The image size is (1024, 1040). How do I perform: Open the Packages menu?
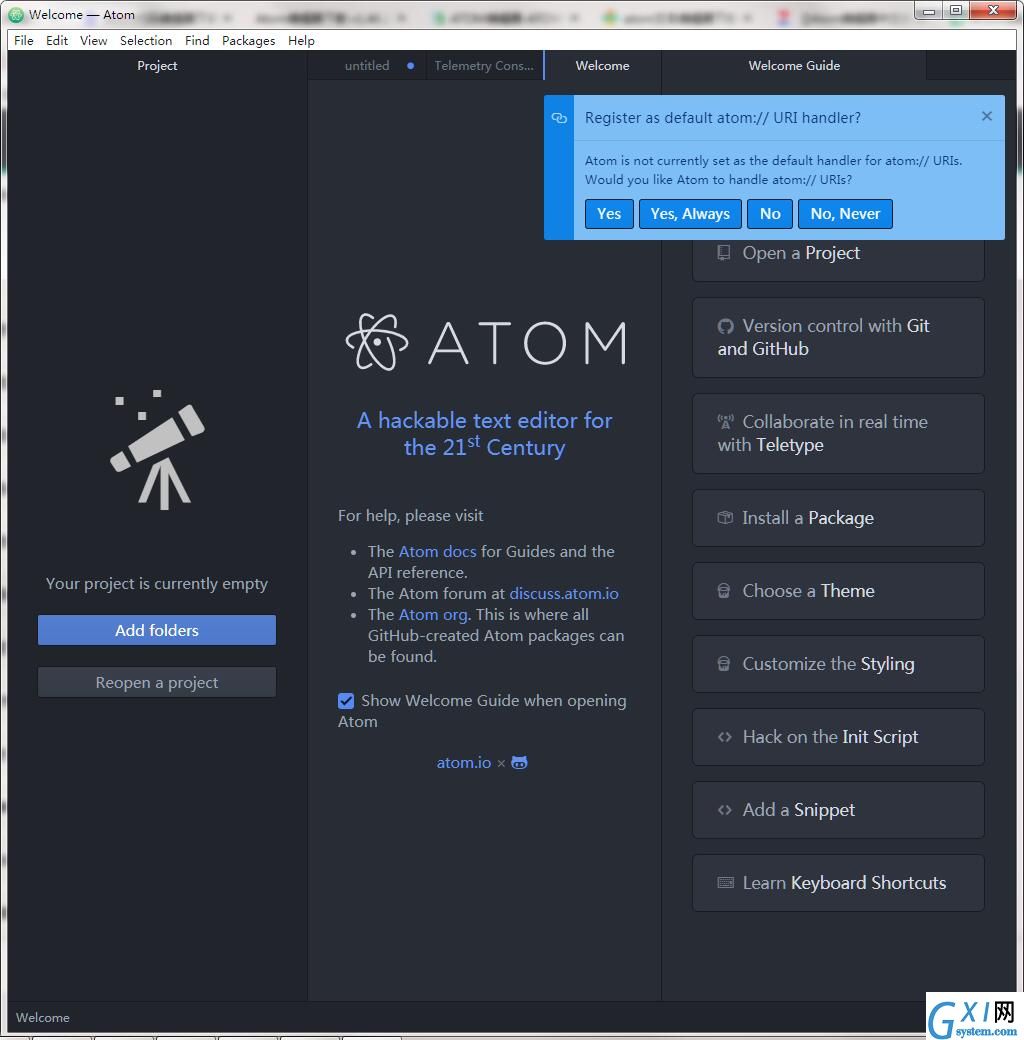click(x=249, y=40)
